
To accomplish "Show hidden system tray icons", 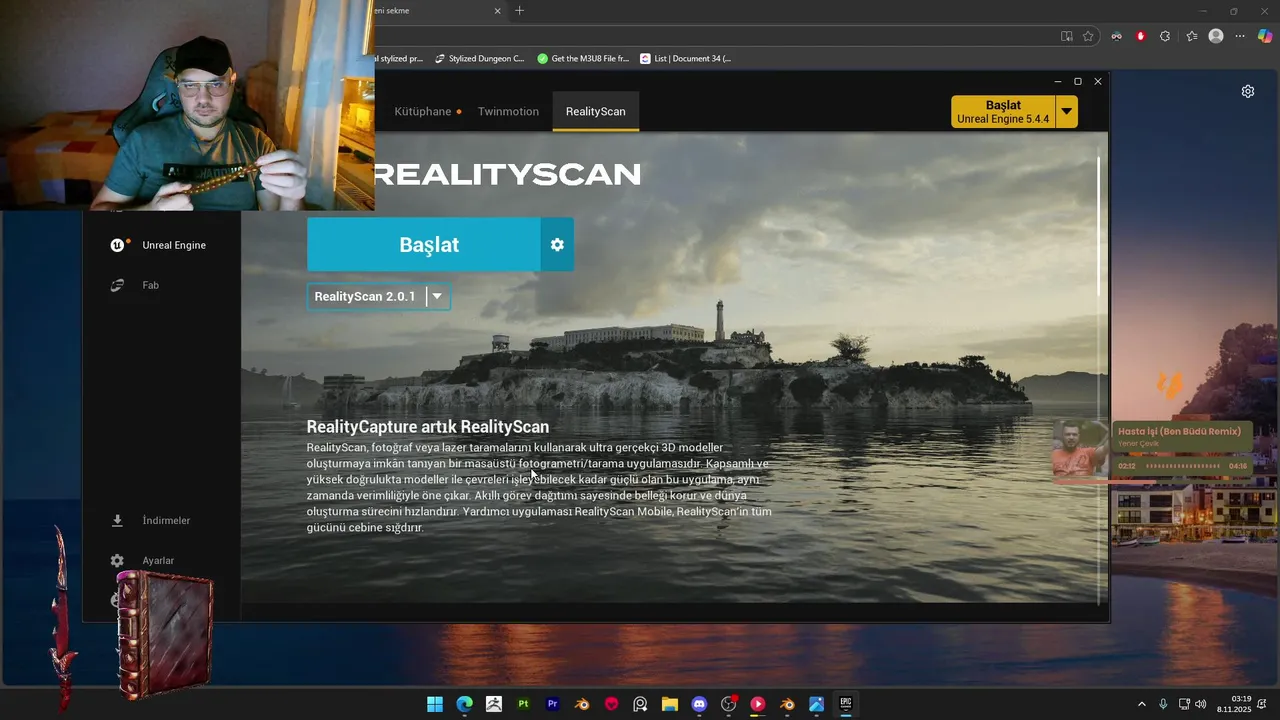I will (1142, 704).
